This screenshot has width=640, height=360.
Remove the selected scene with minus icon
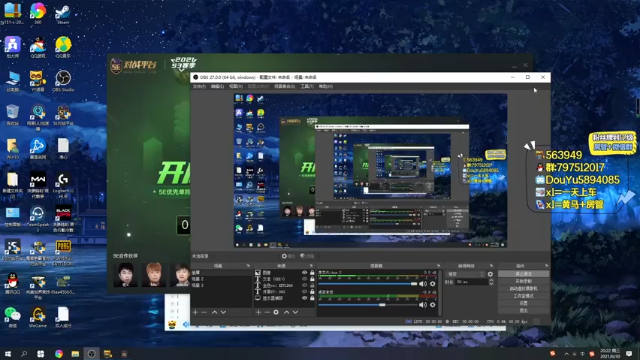pyautogui.click(x=204, y=312)
